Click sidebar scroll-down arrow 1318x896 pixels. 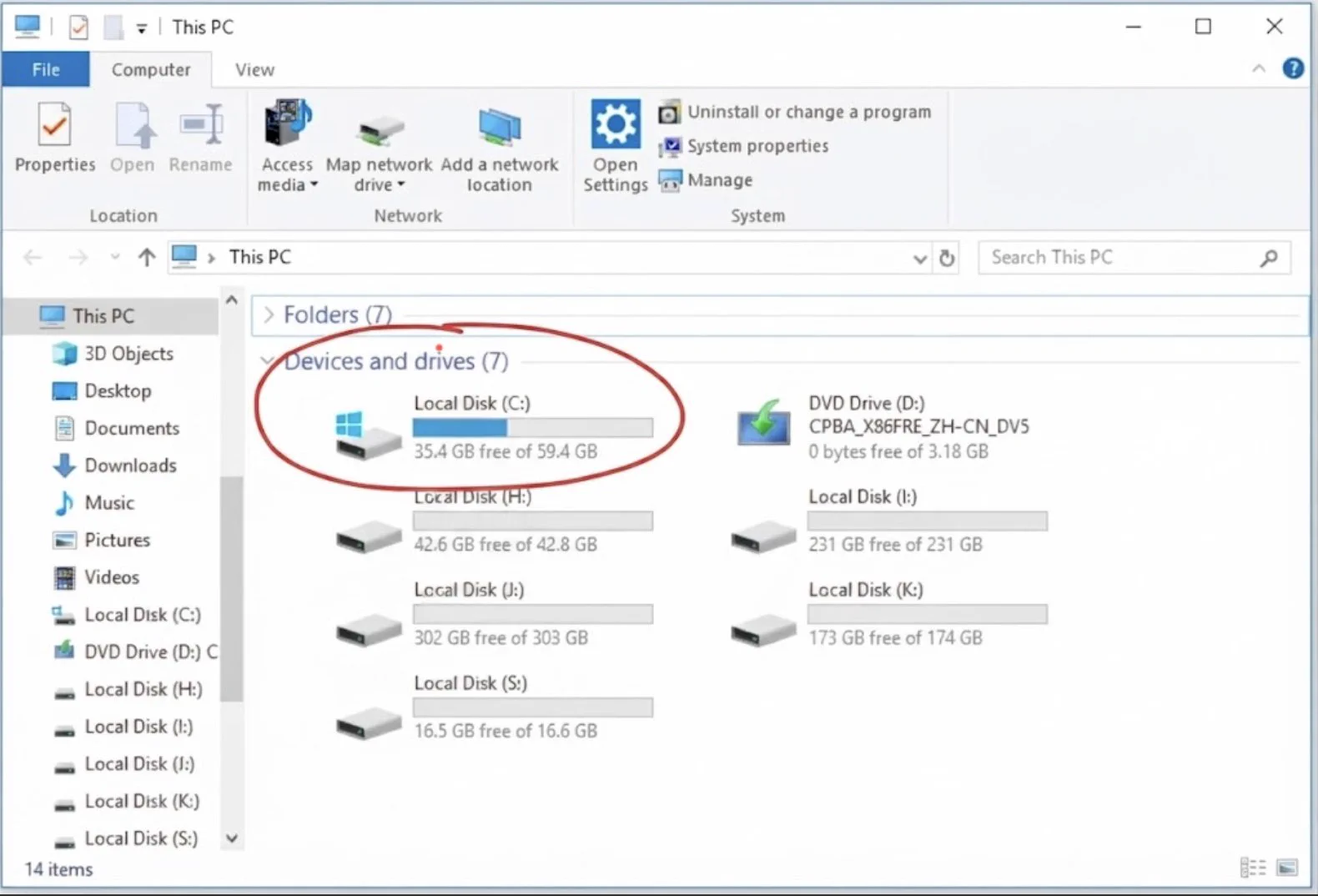232,838
